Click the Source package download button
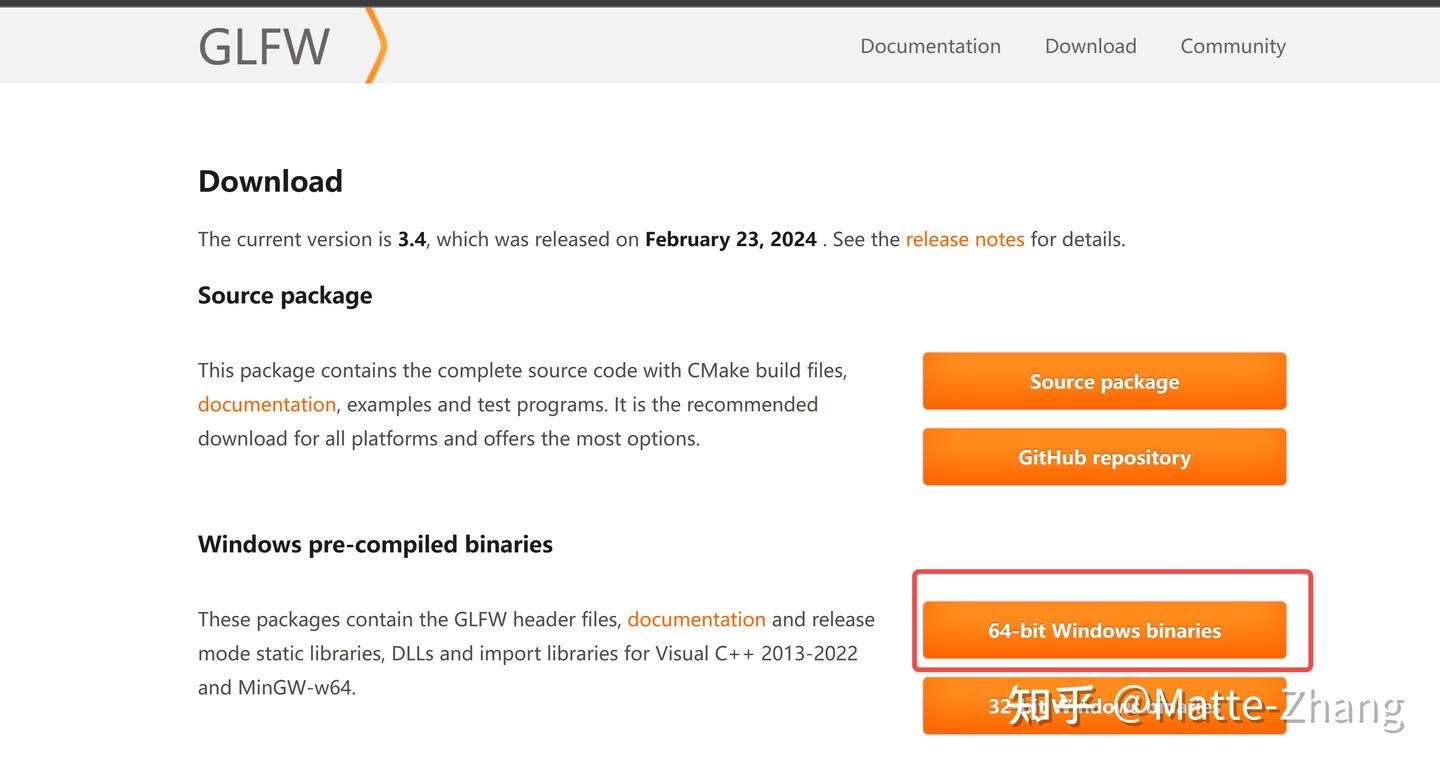Image resolution: width=1440 pixels, height=773 pixels. (x=1103, y=381)
